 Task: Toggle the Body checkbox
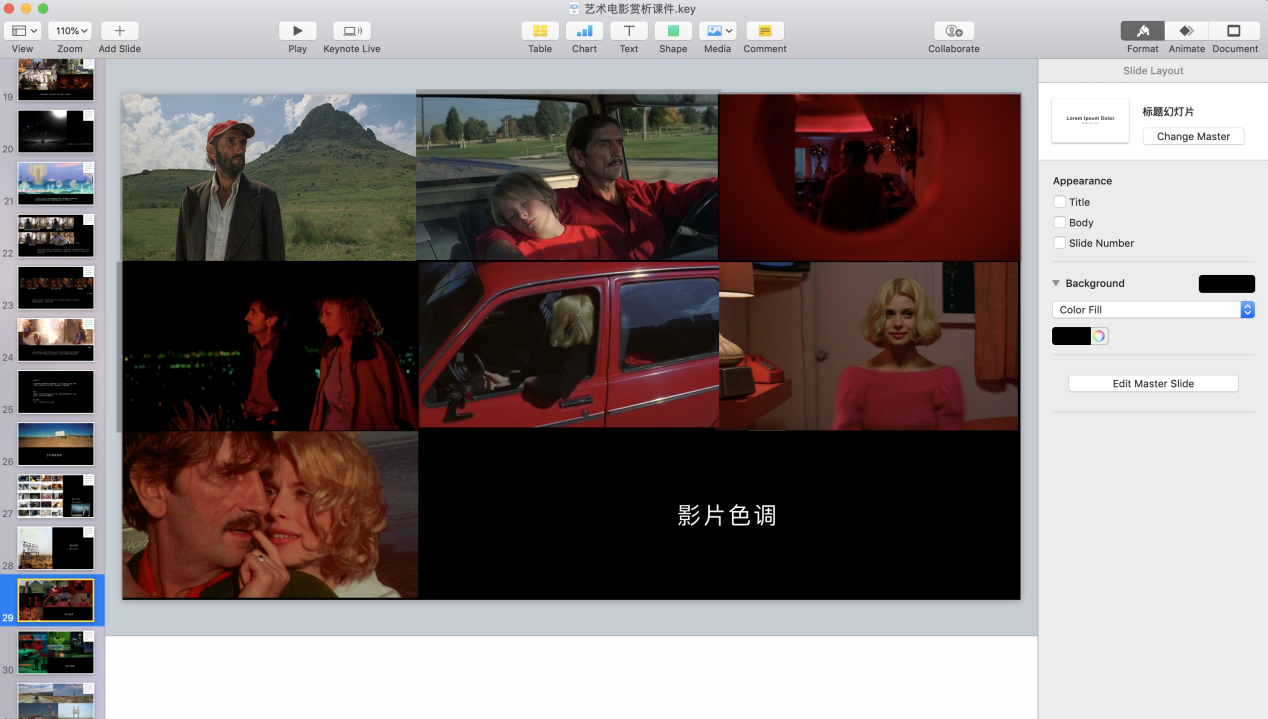pos(1059,223)
